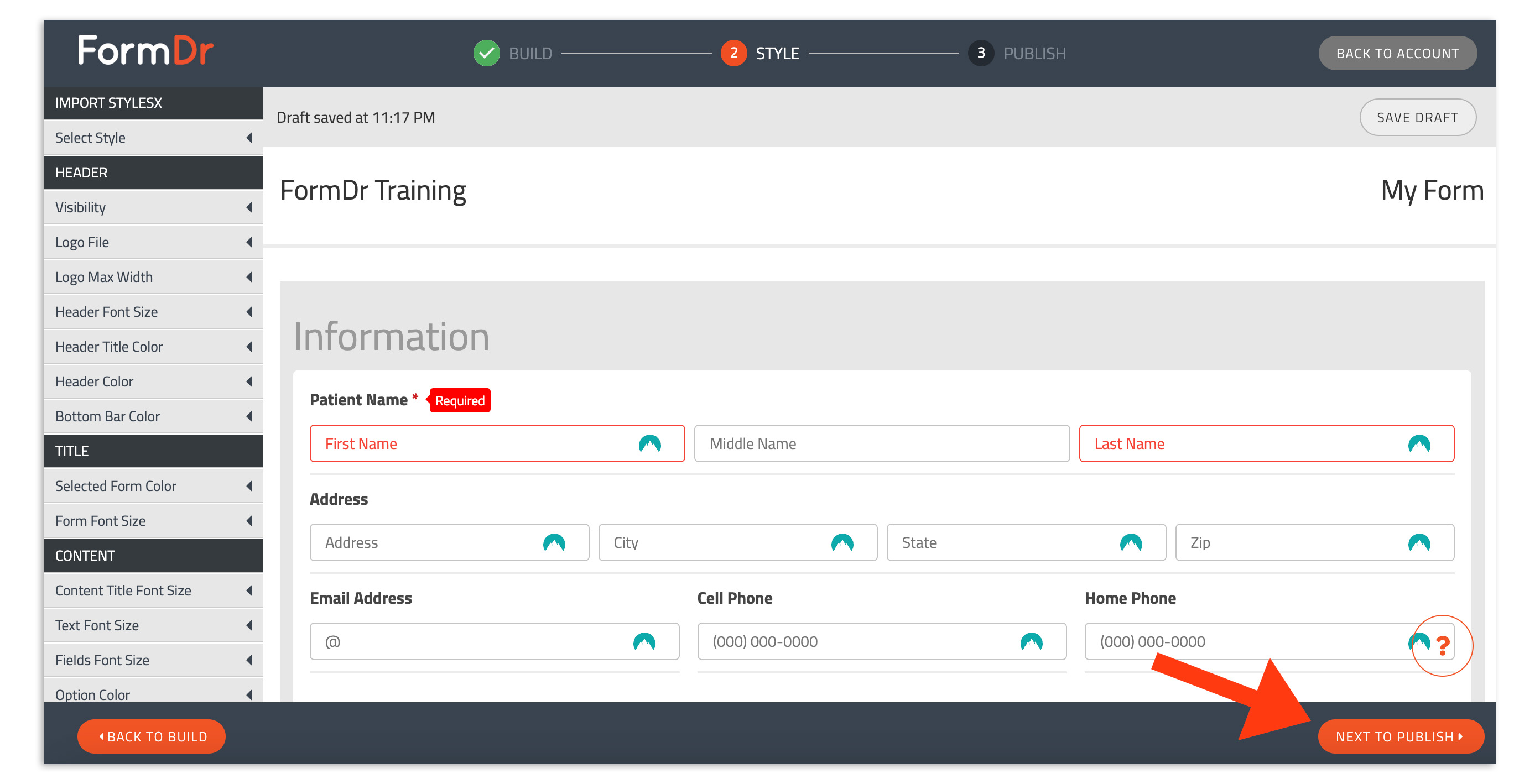Click the 'Information' section heading

392,336
